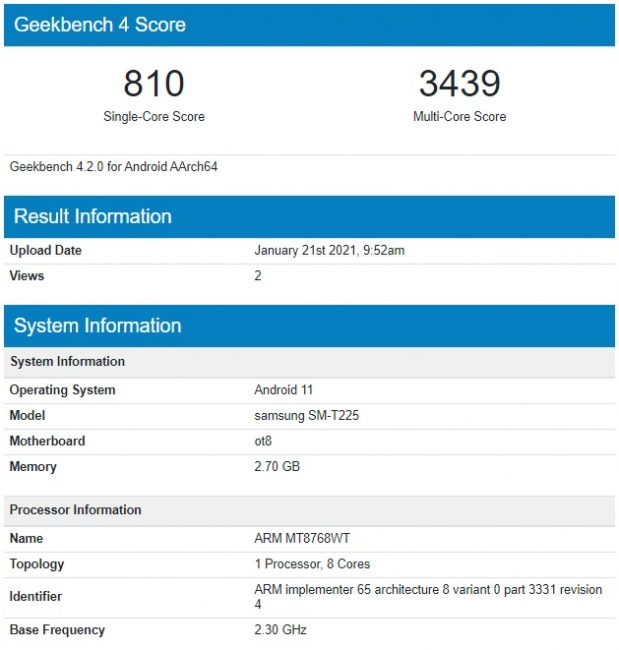Select the multi-core score 3439
This screenshot has height=650, width=619.
[459, 83]
